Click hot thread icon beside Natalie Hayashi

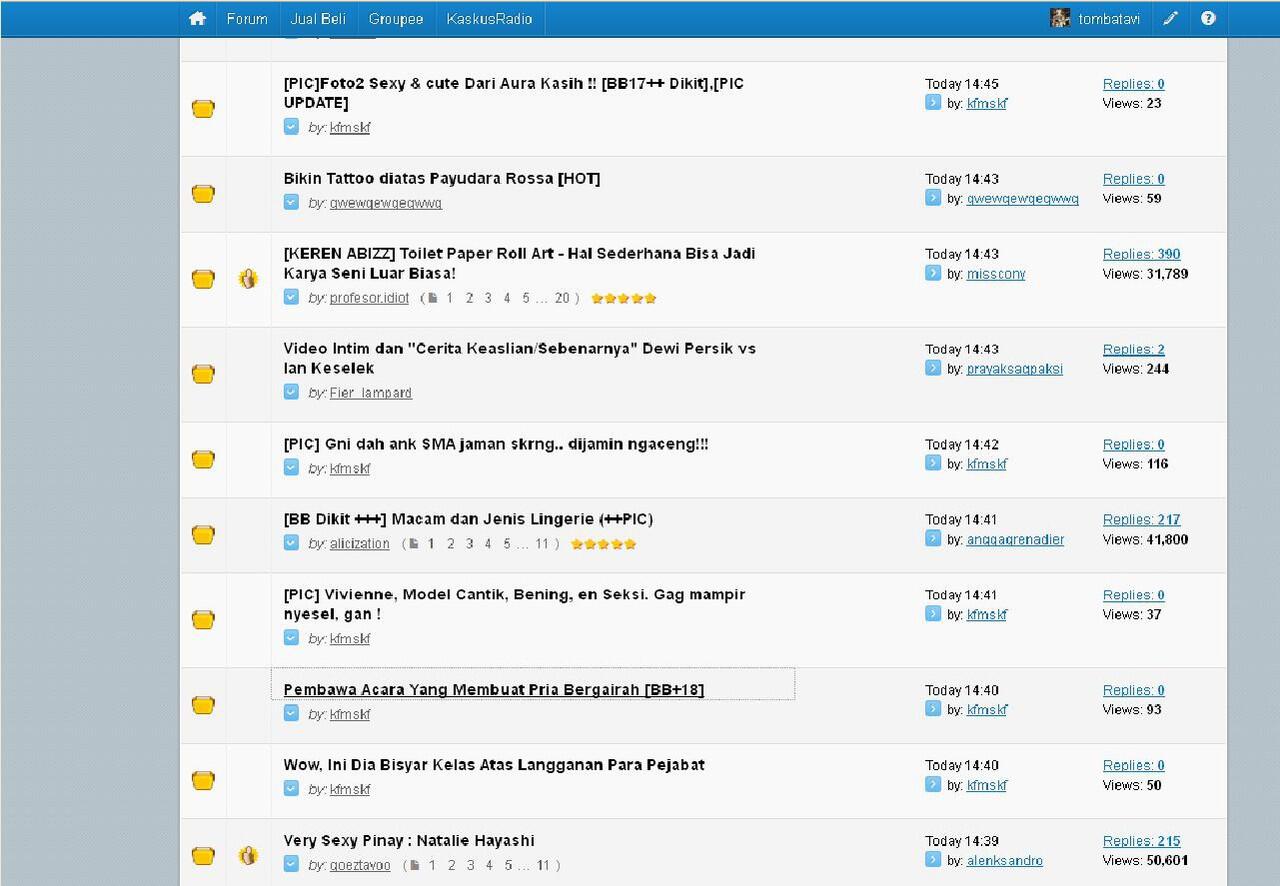point(248,855)
